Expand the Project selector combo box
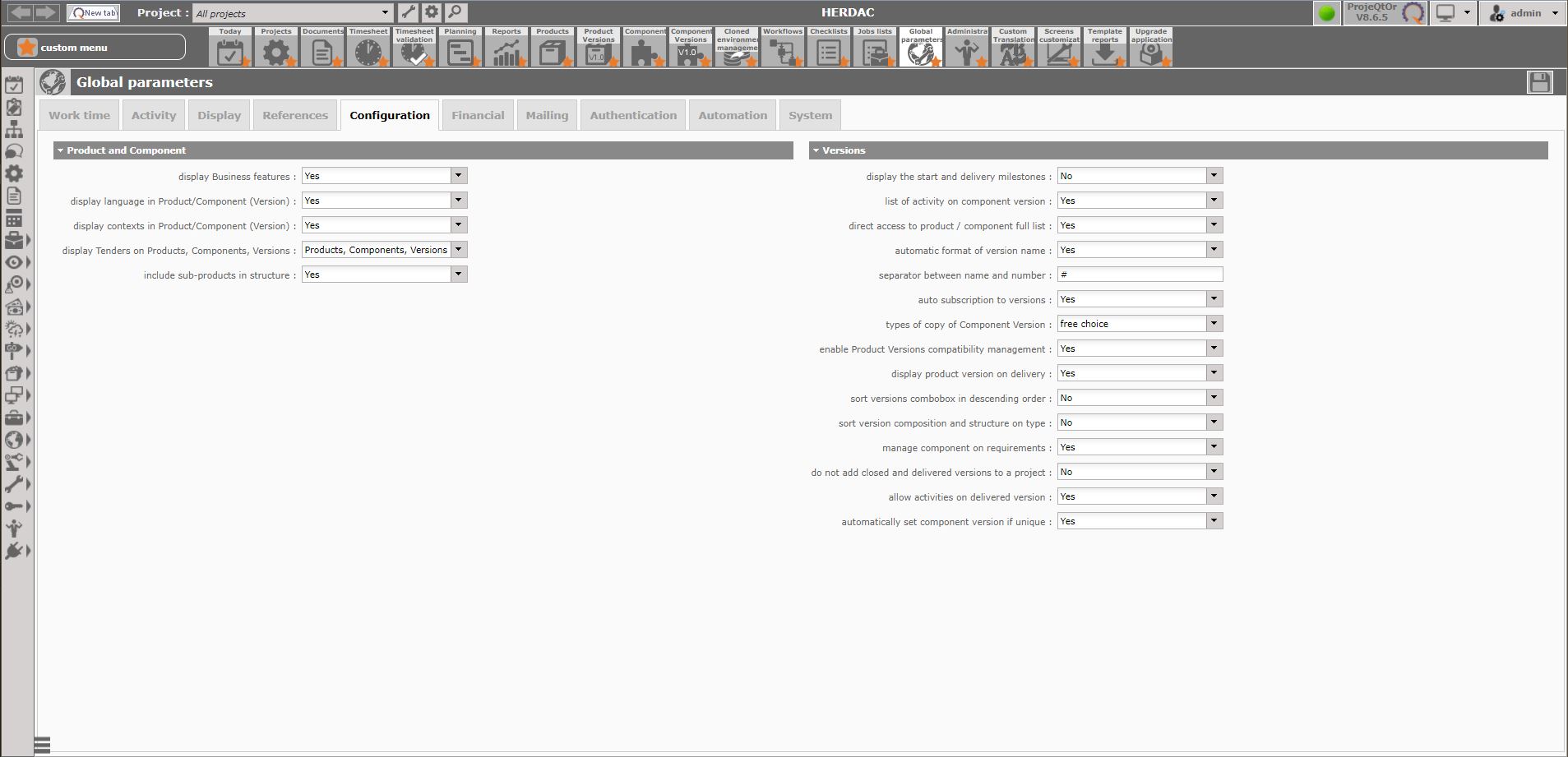The width and height of the screenshot is (1568, 757). pyautogui.click(x=385, y=13)
